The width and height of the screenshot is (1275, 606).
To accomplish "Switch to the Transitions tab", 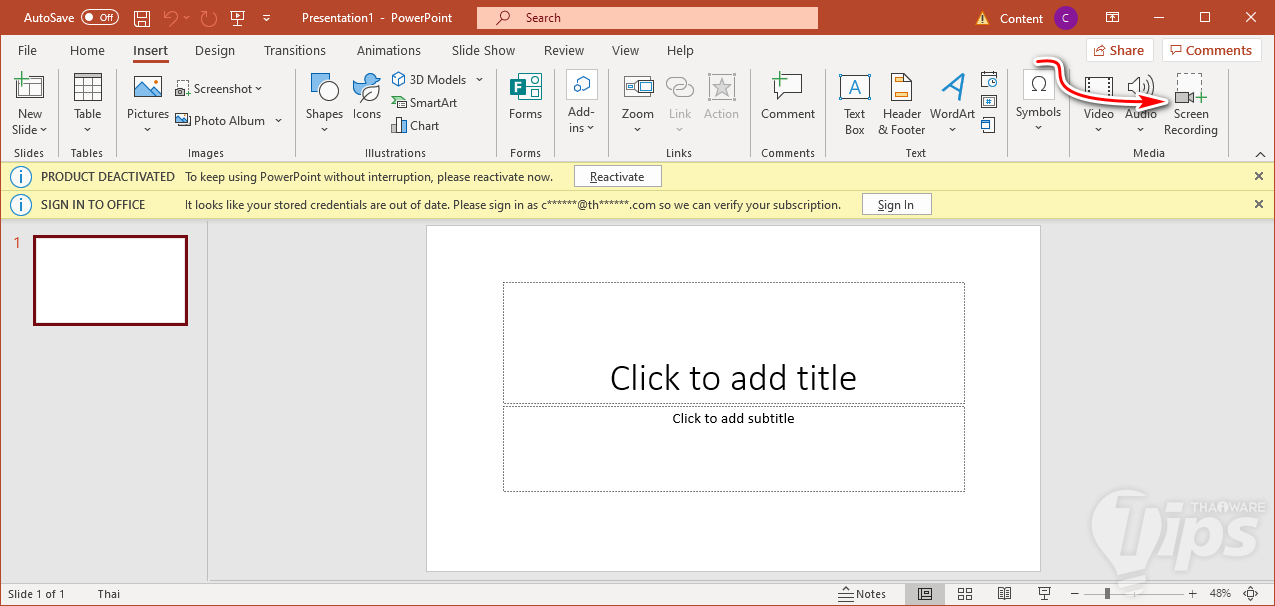I will [294, 51].
